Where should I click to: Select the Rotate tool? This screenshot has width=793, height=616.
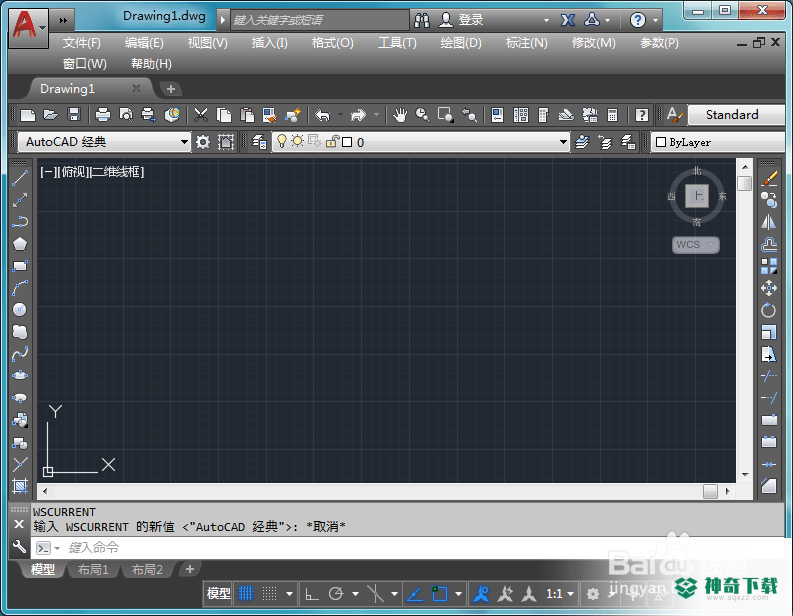click(x=769, y=310)
